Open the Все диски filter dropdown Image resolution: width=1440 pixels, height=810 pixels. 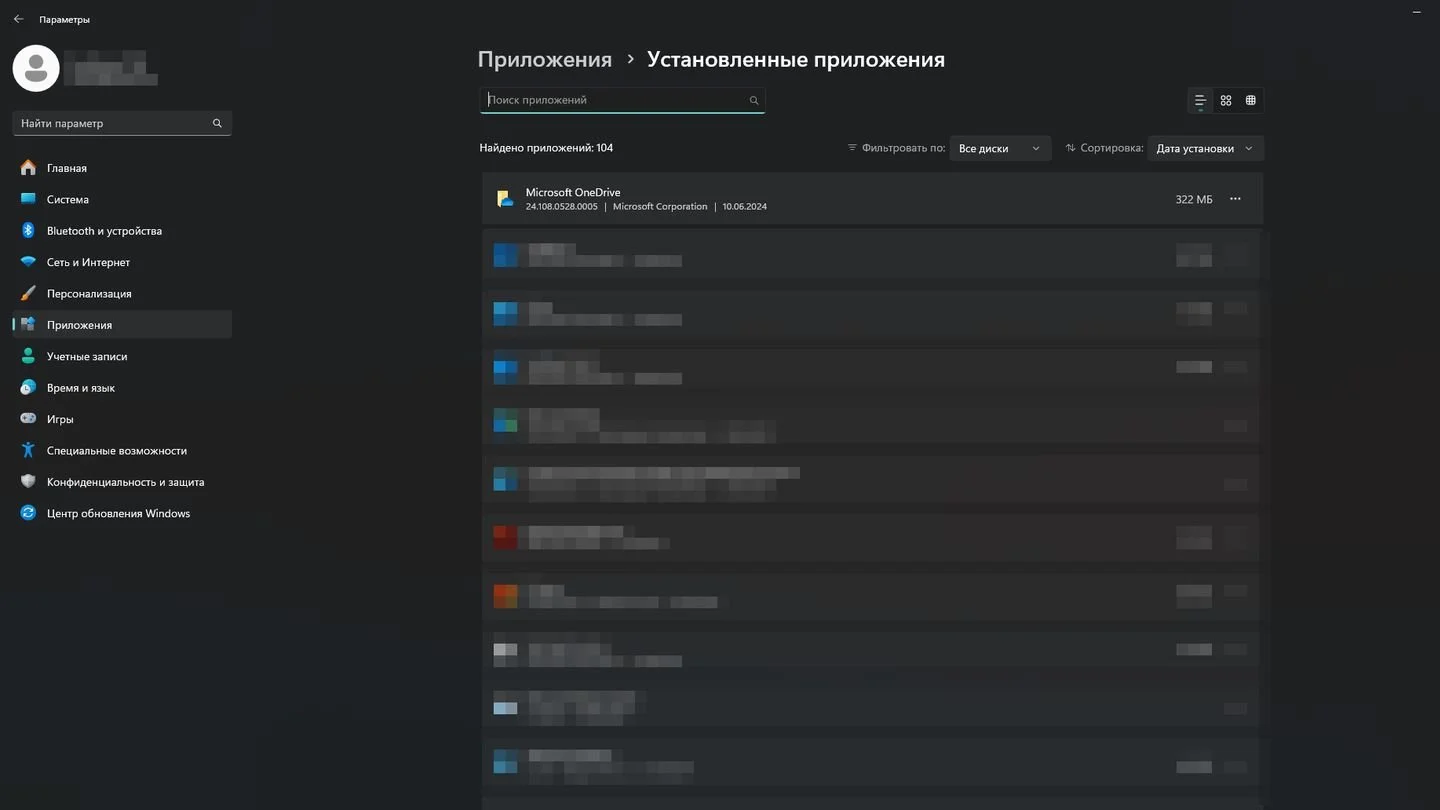[1000, 148]
